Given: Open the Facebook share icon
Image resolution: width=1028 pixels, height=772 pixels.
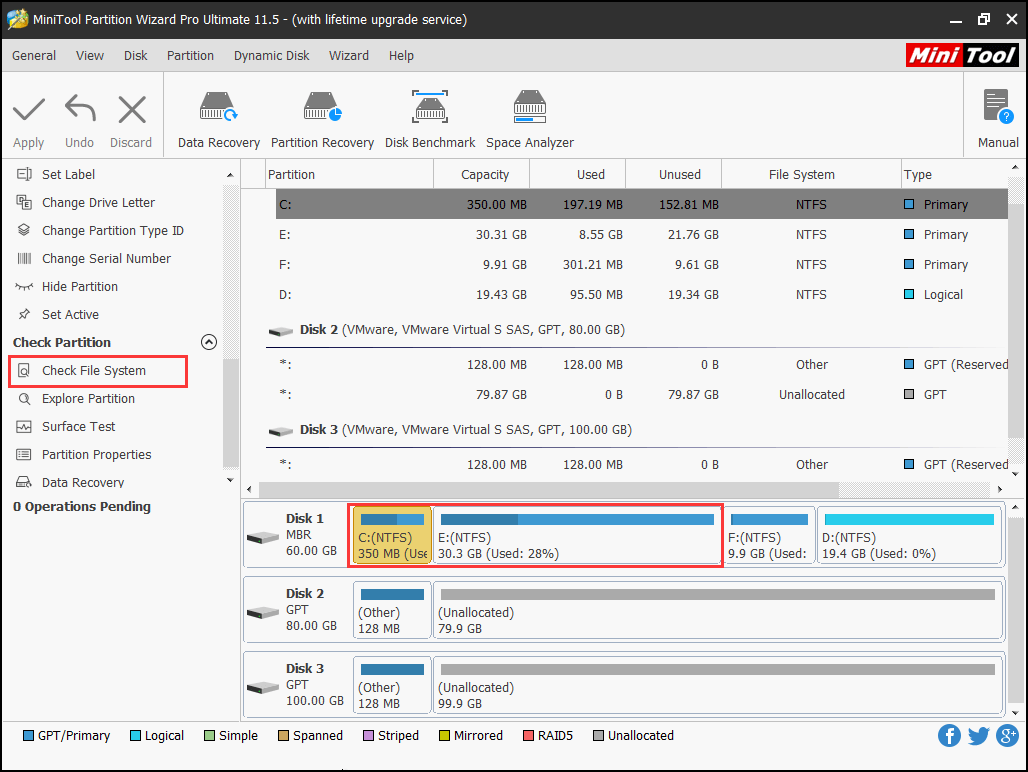Looking at the screenshot, I should (x=949, y=735).
